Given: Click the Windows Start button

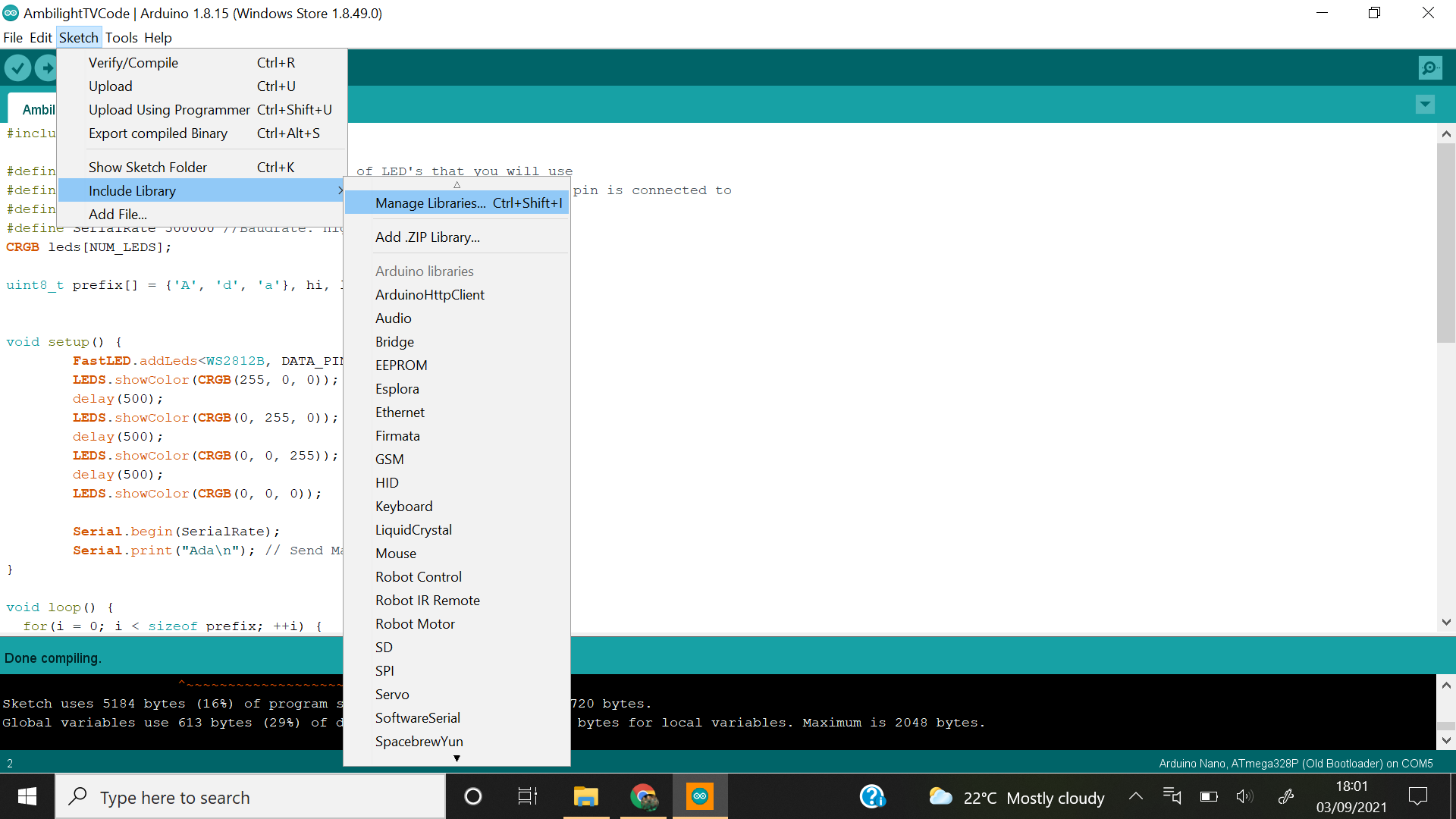Looking at the screenshot, I should 27,796.
